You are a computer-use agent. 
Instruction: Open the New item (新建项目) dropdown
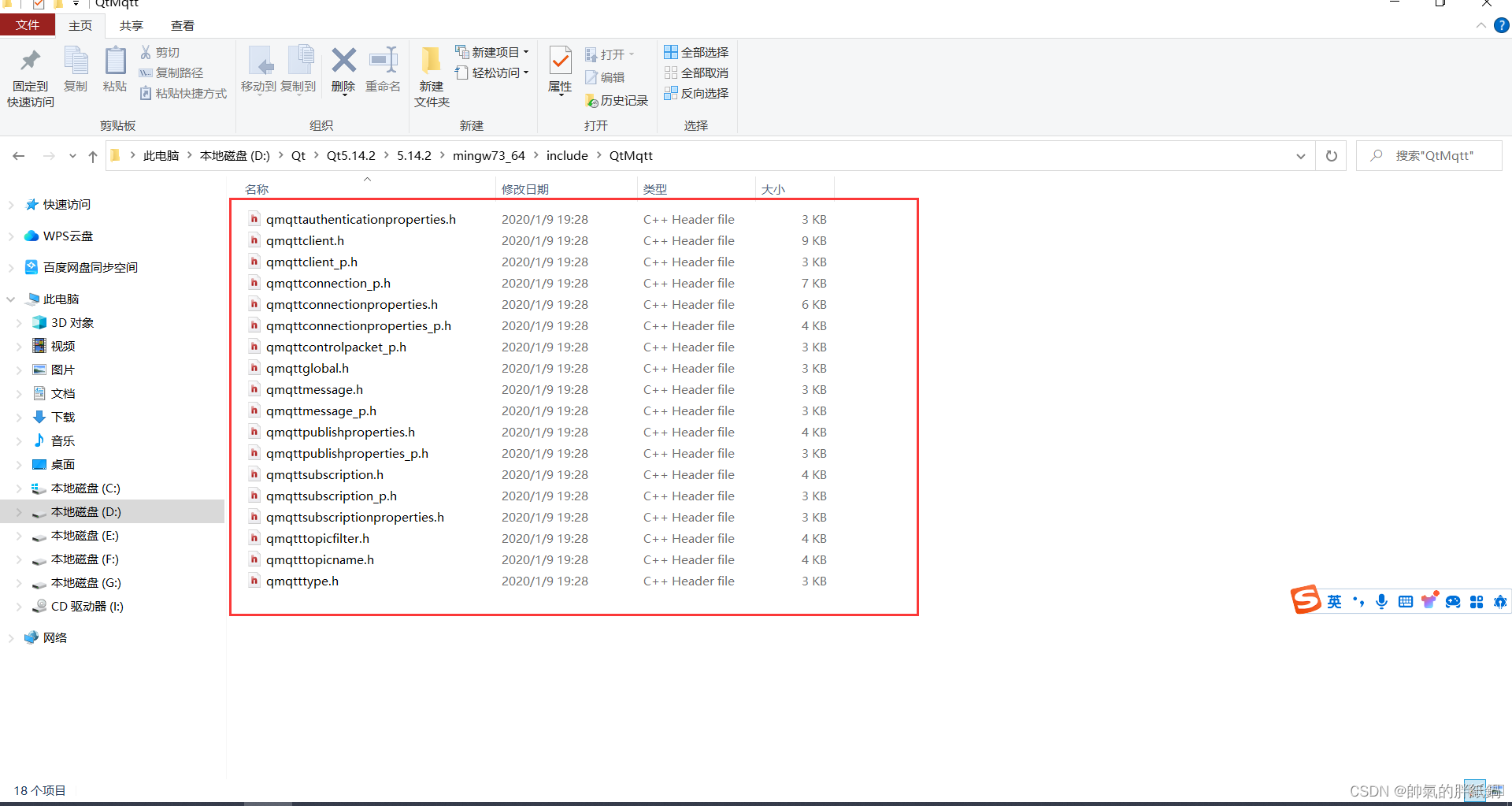coord(491,52)
